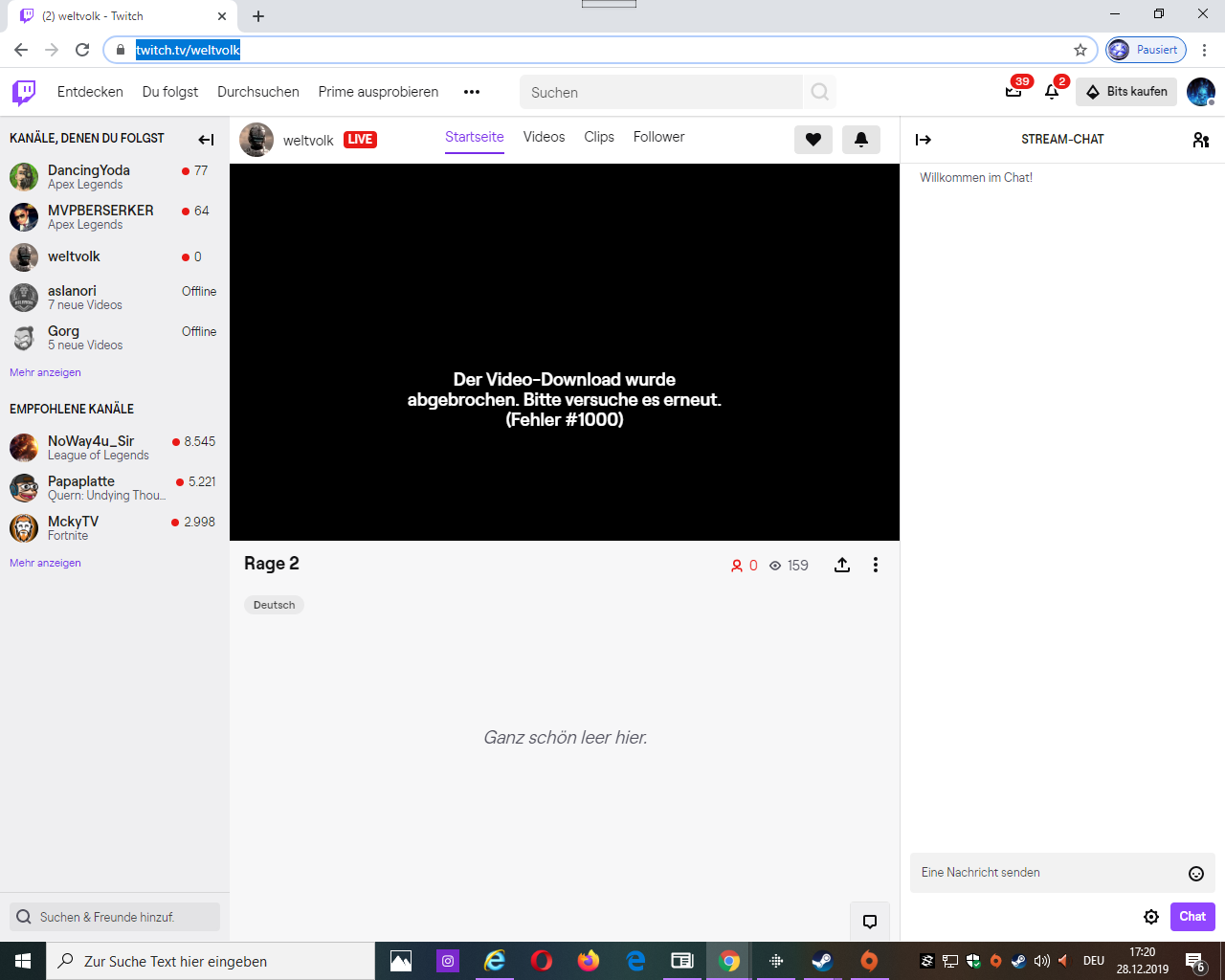Switch to Videos tab
The image size is (1225, 980).
pos(544,137)
